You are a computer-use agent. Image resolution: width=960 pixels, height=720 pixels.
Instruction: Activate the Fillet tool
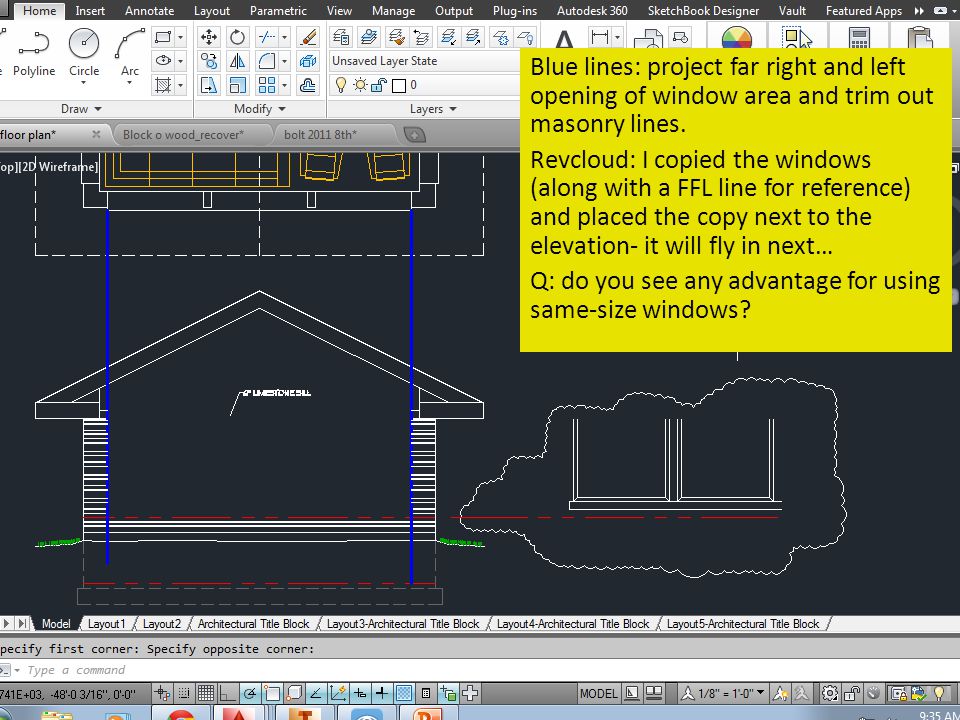tap(266, 61)
